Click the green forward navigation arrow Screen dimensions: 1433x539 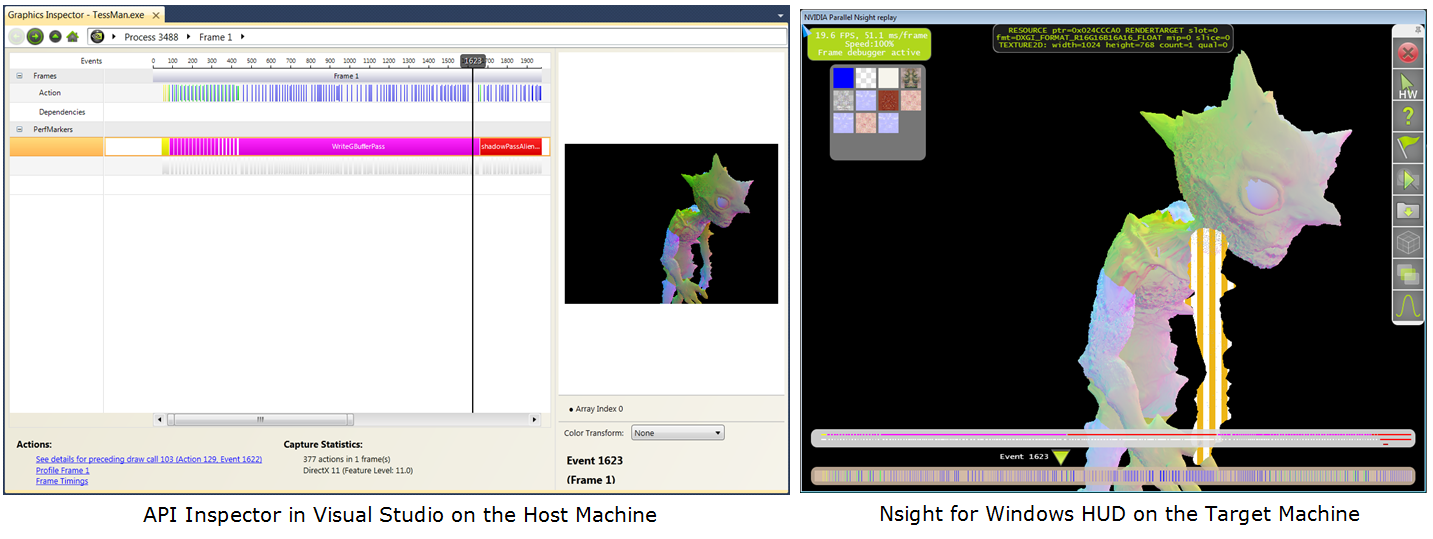(x=35, y=37)
